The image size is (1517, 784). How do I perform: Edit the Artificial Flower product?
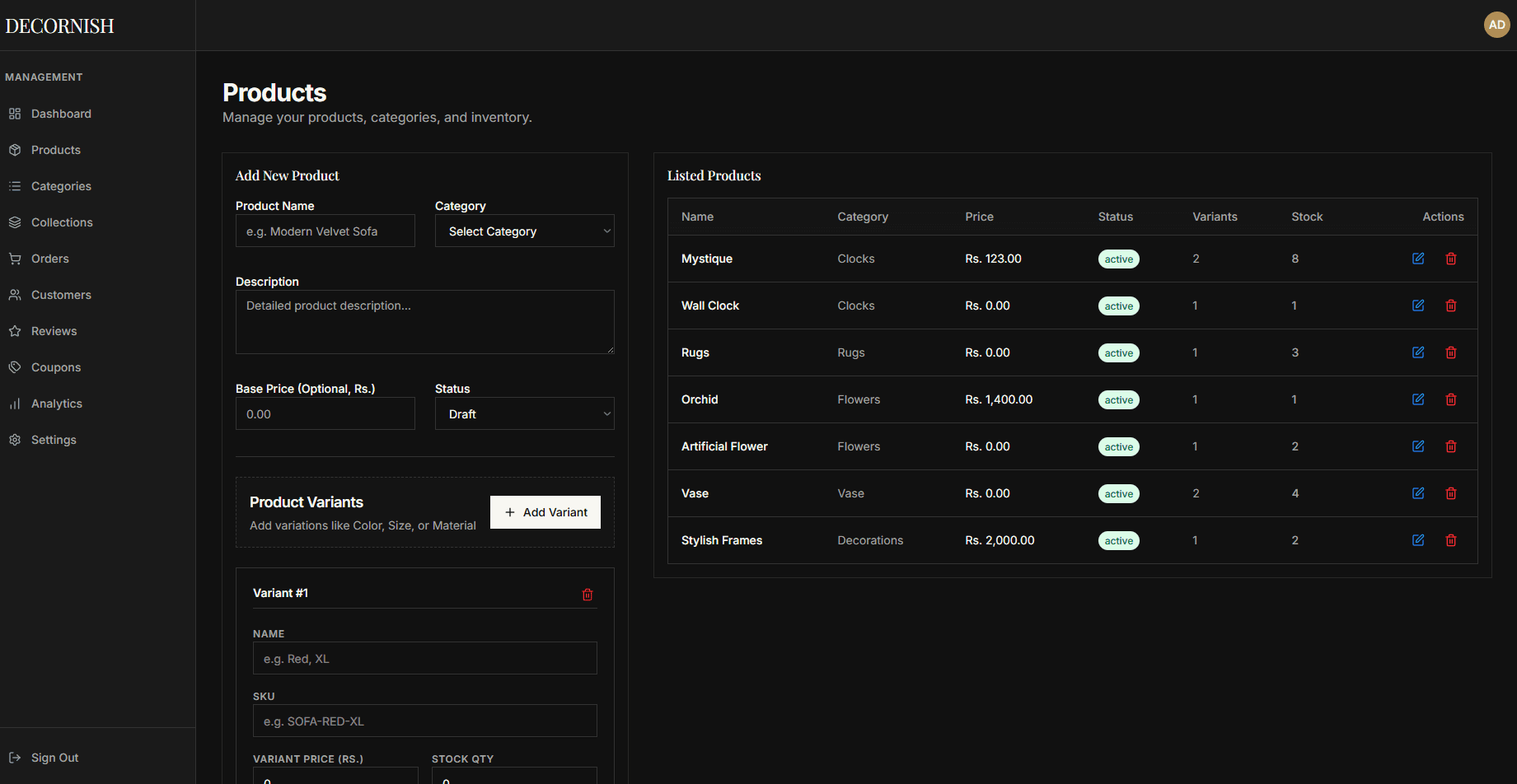(1418, 446)
